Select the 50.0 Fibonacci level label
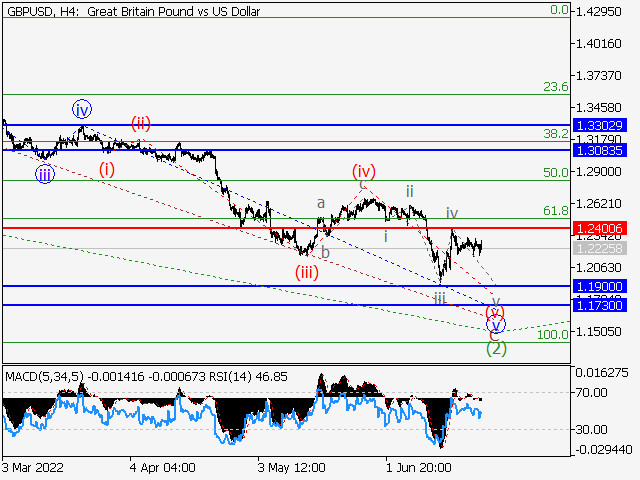The image size is (640, 480). (x=556, y=172)
